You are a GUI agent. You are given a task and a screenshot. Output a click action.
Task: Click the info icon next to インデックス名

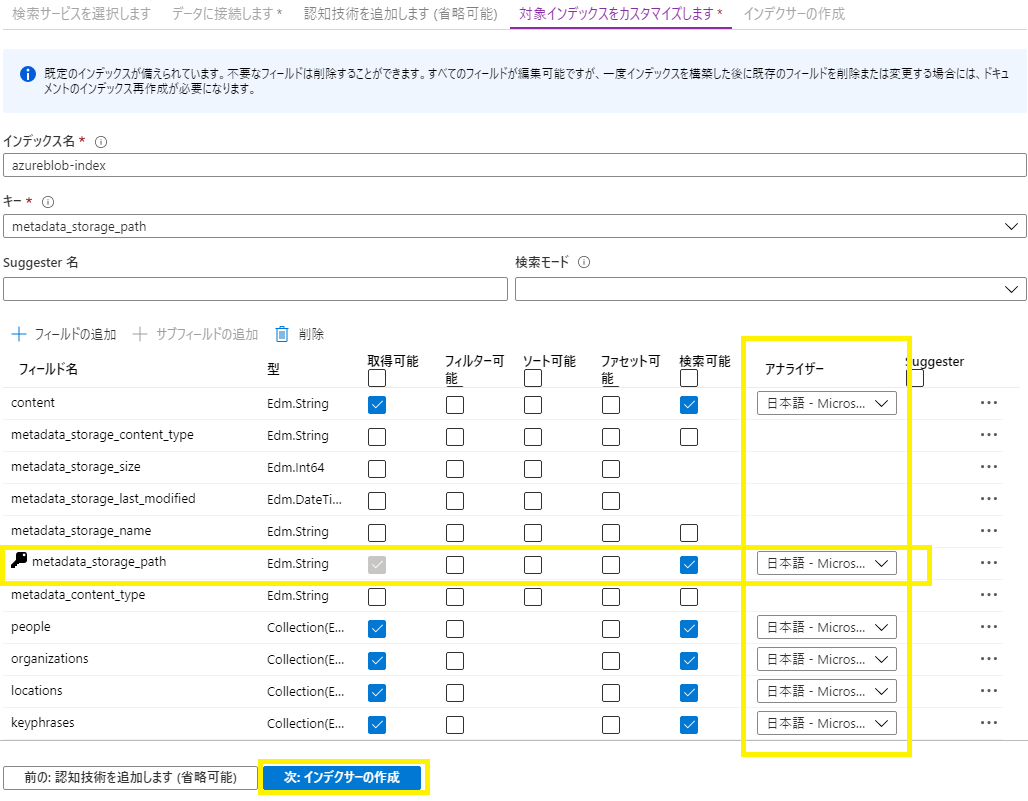point(101,142)
